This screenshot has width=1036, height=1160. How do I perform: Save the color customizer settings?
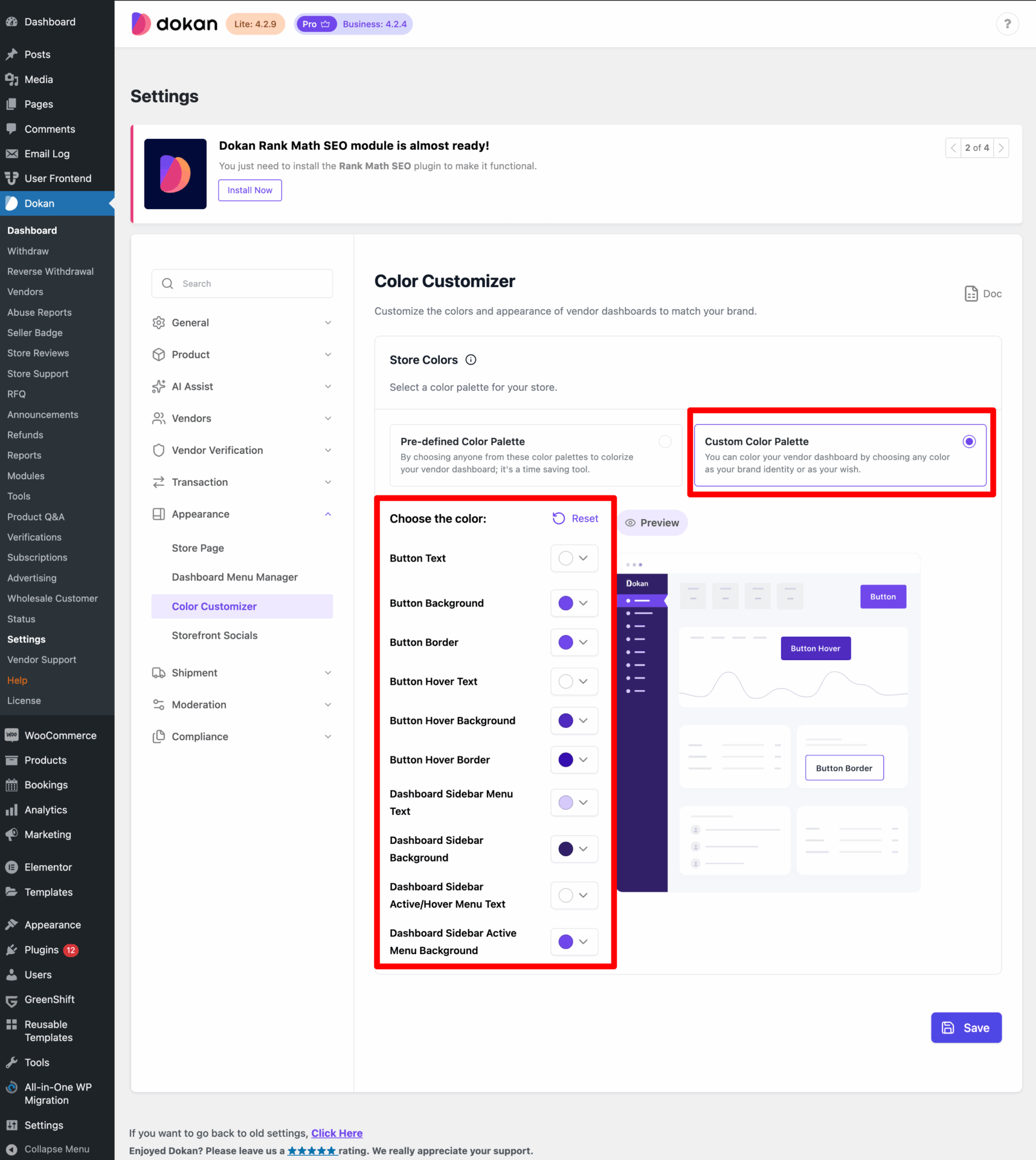[x=965, y=1028]
